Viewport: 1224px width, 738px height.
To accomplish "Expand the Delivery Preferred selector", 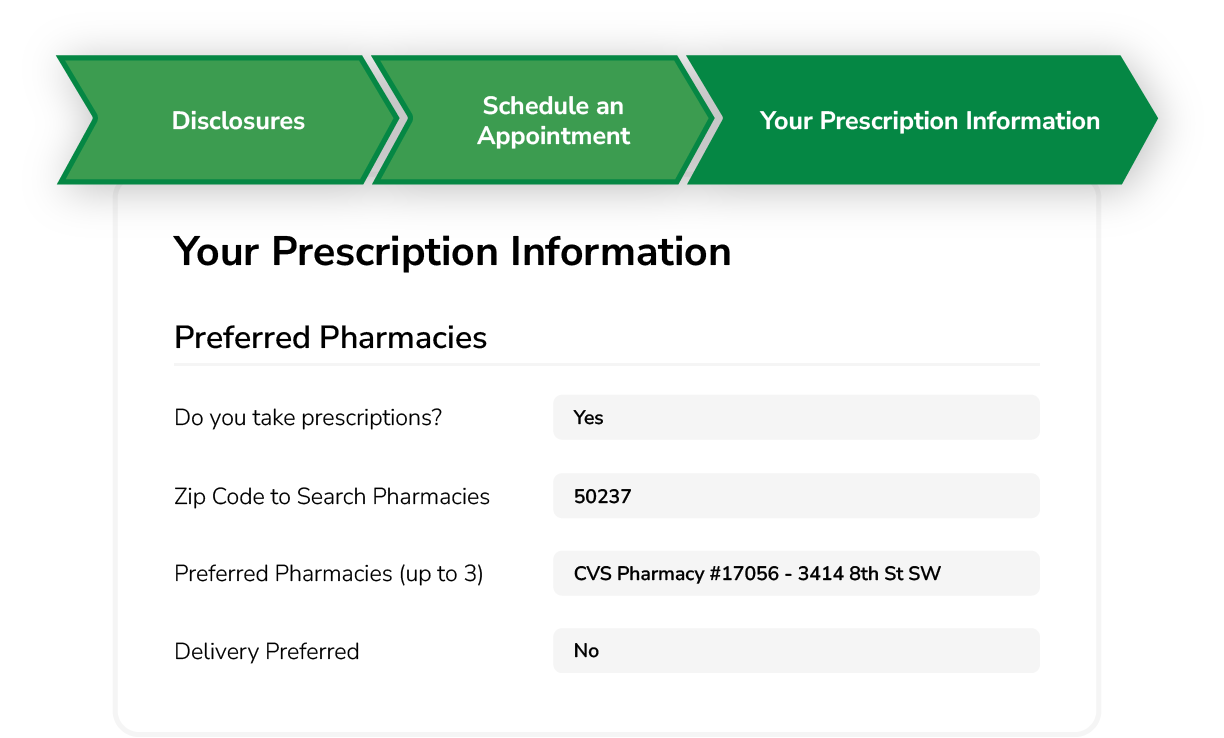I will 795,650.
